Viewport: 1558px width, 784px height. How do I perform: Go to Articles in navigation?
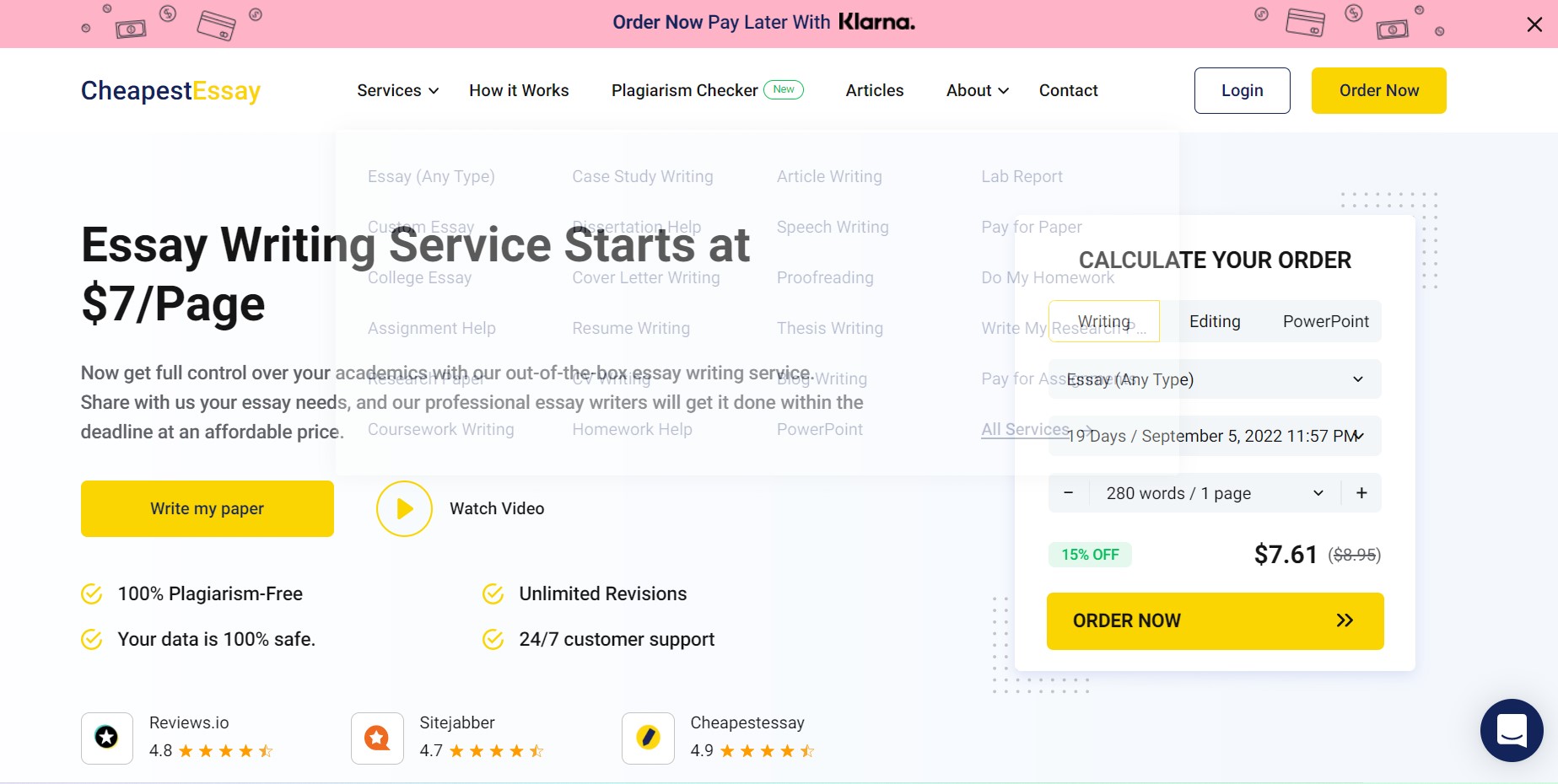(875, 90)
